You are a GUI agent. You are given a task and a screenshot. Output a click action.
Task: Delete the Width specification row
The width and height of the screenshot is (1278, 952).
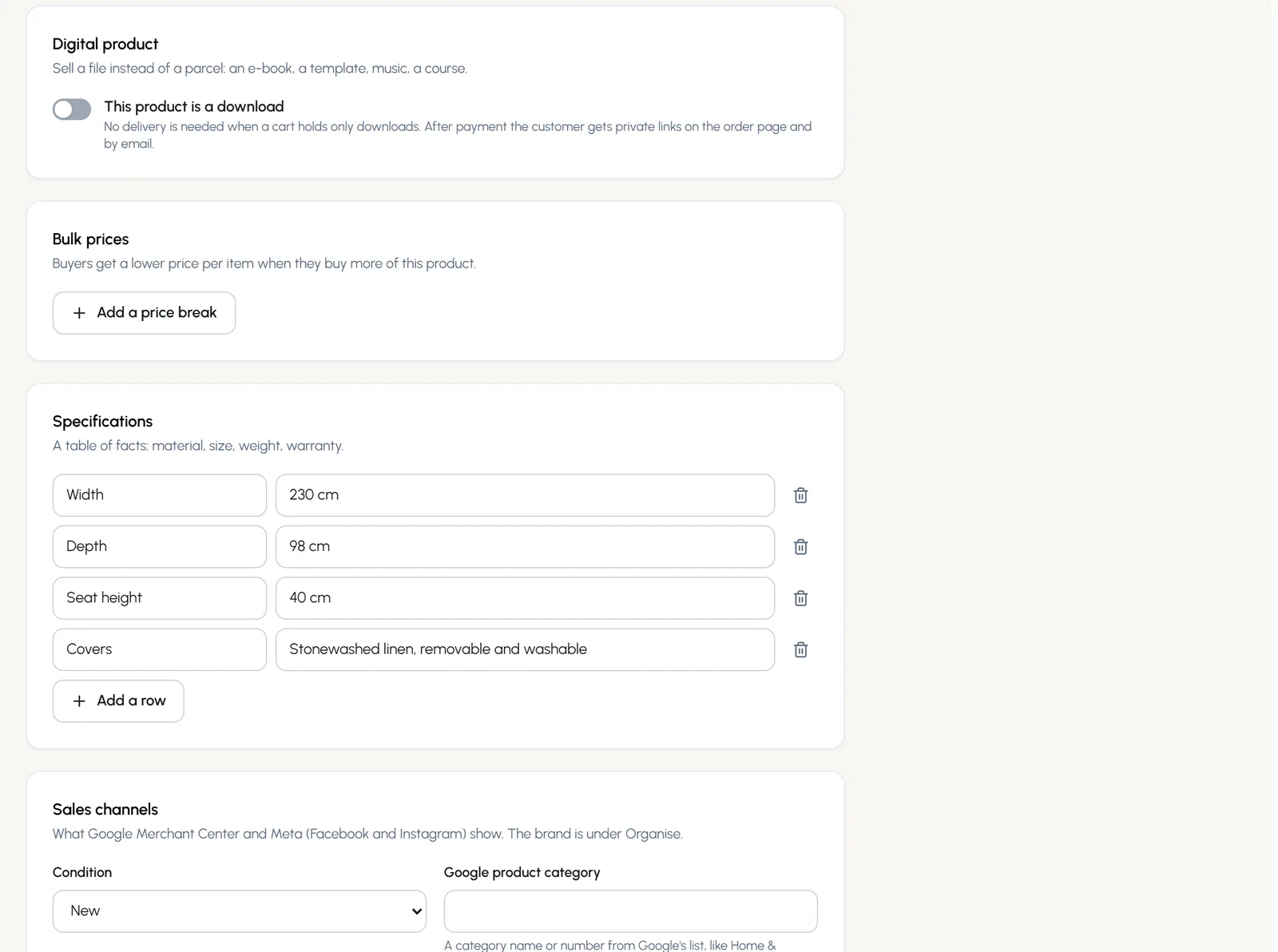pos(800,495)
